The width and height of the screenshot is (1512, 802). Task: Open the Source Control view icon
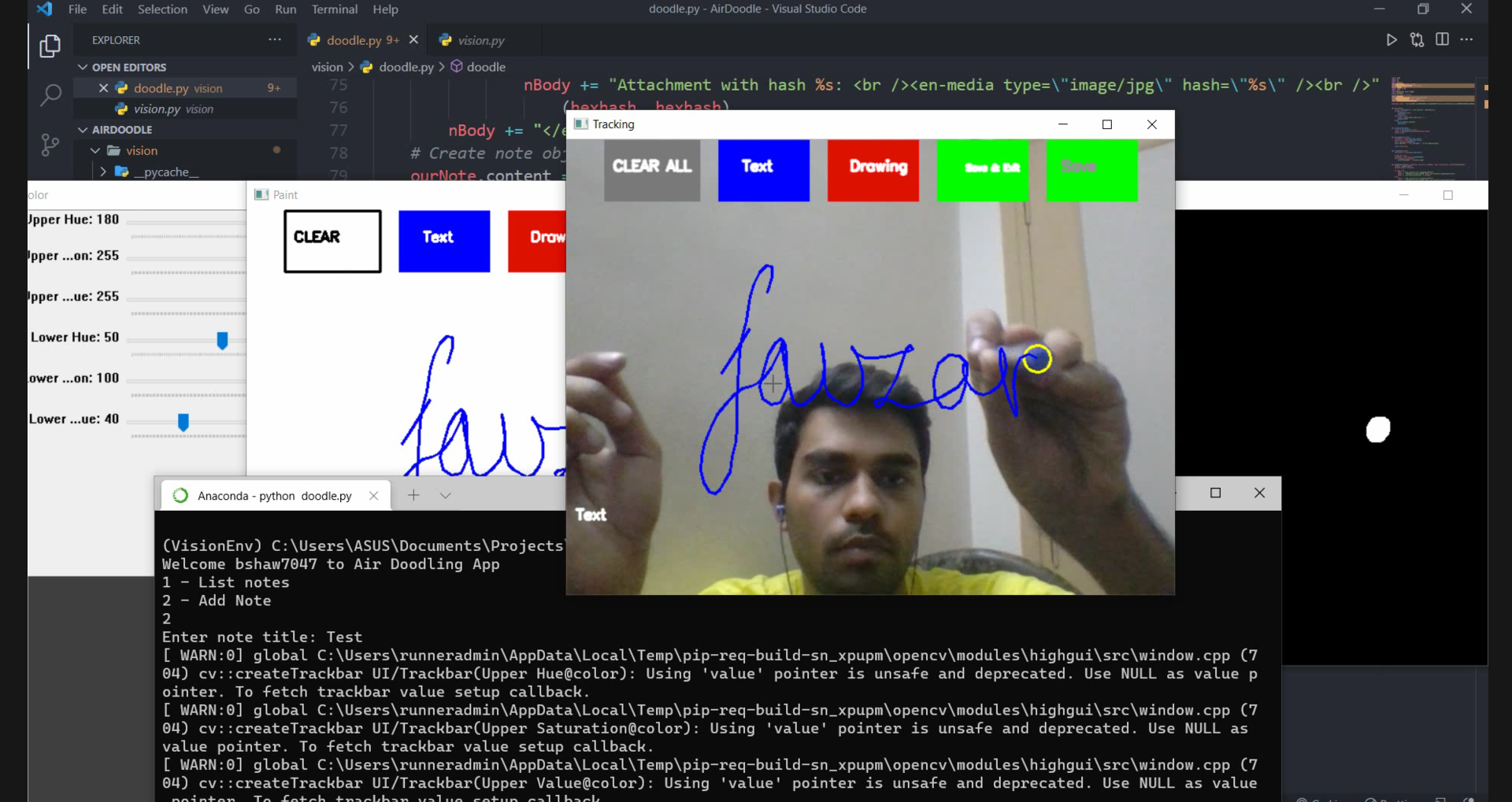point(50,145)
